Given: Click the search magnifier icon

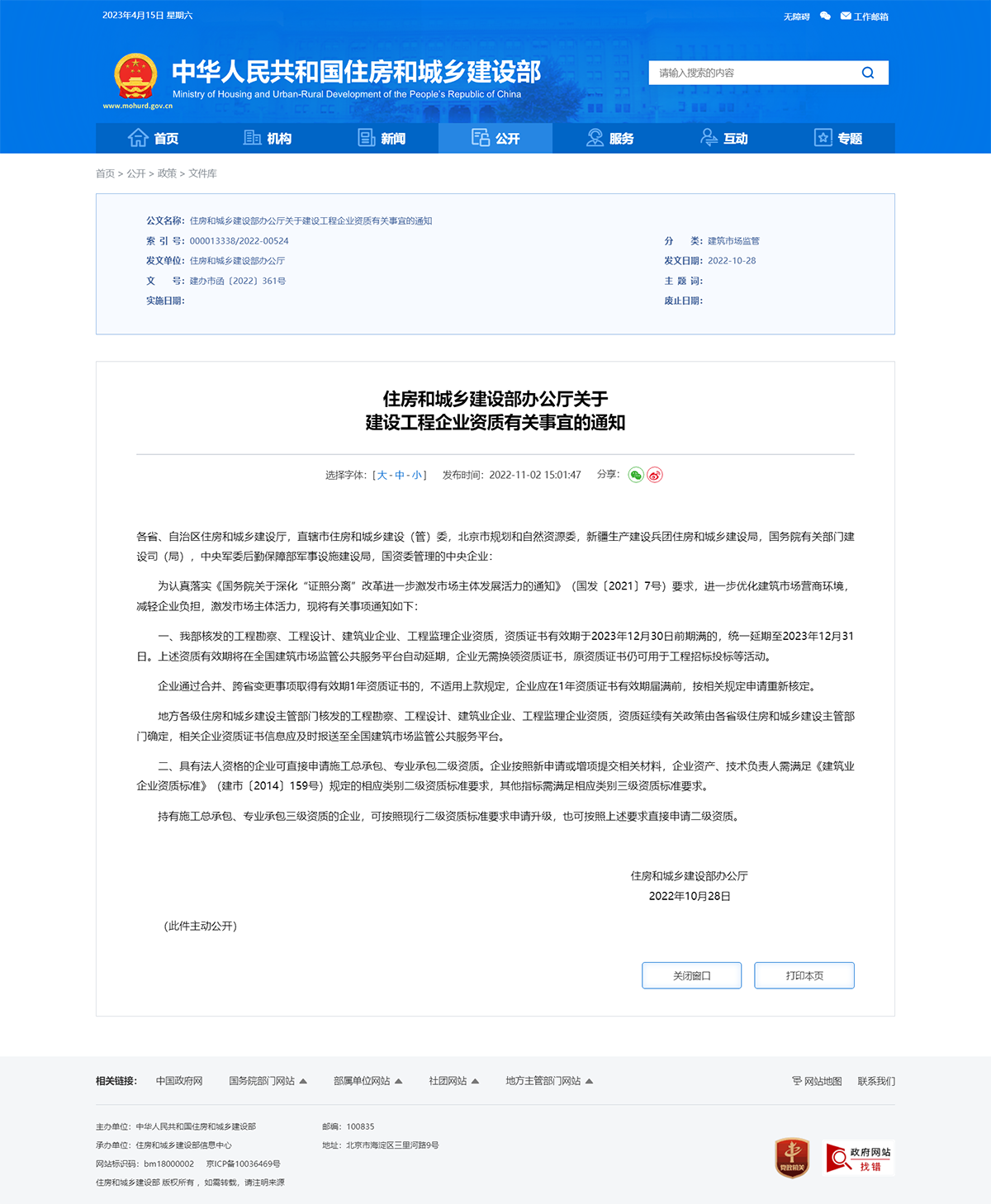Looking at the screenshot, I should 867,73.
